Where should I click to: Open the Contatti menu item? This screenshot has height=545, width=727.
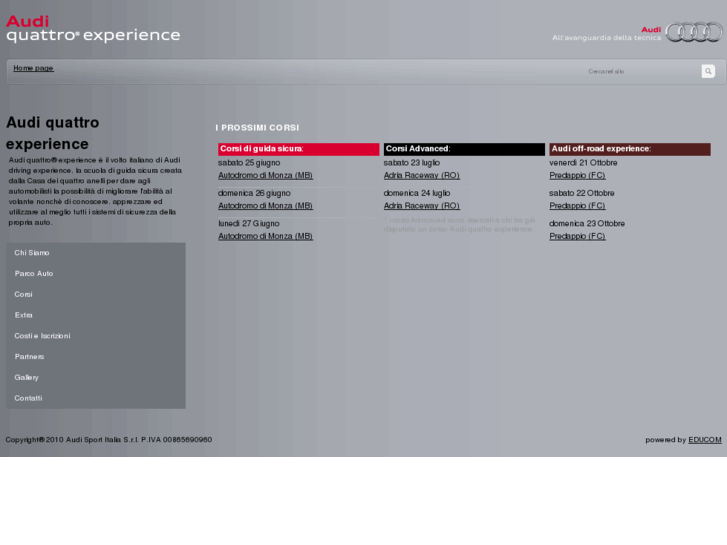(28, 398)
